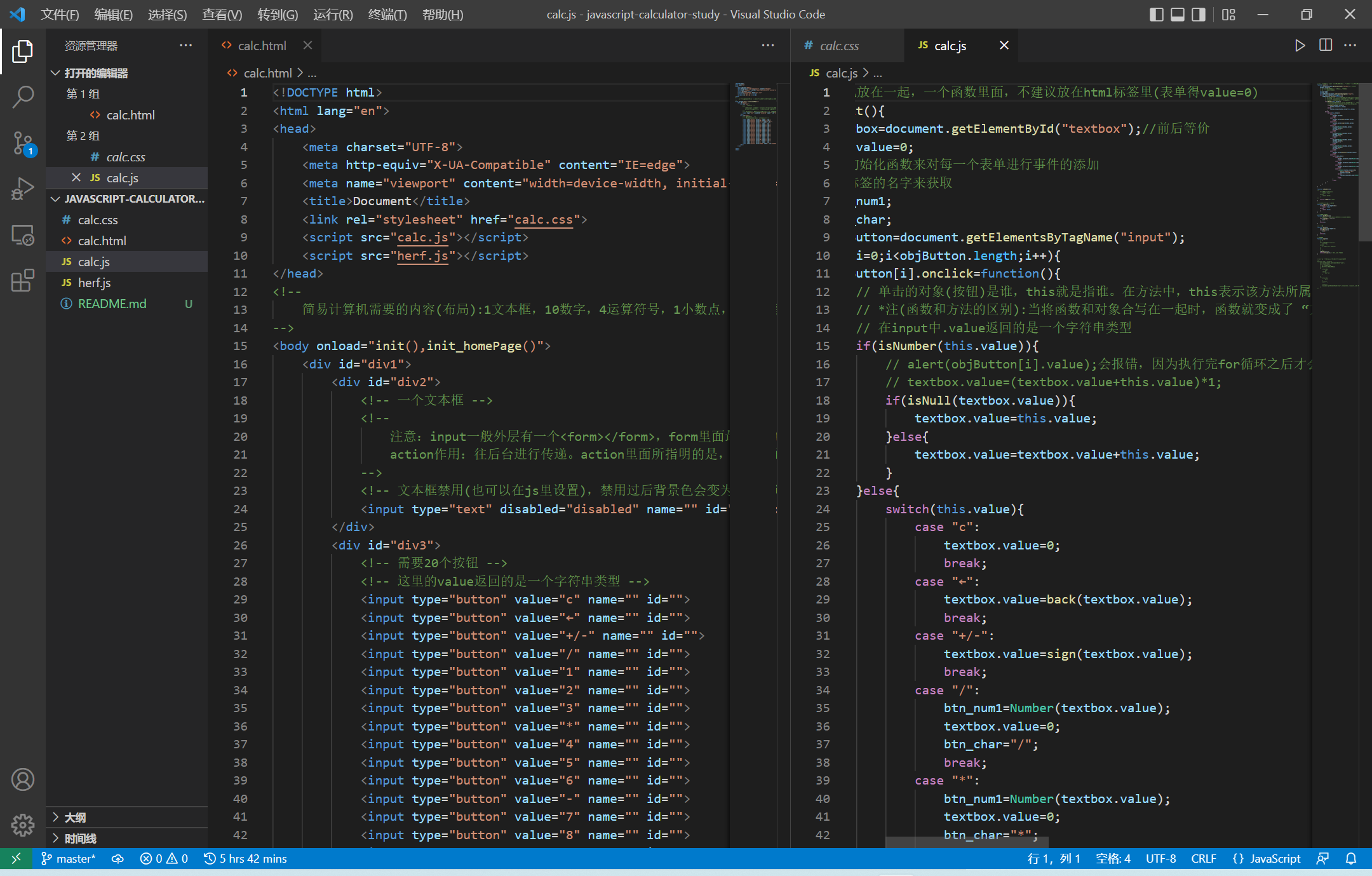The image size is (1372, 876).
Task: Switch to the calc.css editor tab
Action: pyautogui.click(x=847, y=46)
